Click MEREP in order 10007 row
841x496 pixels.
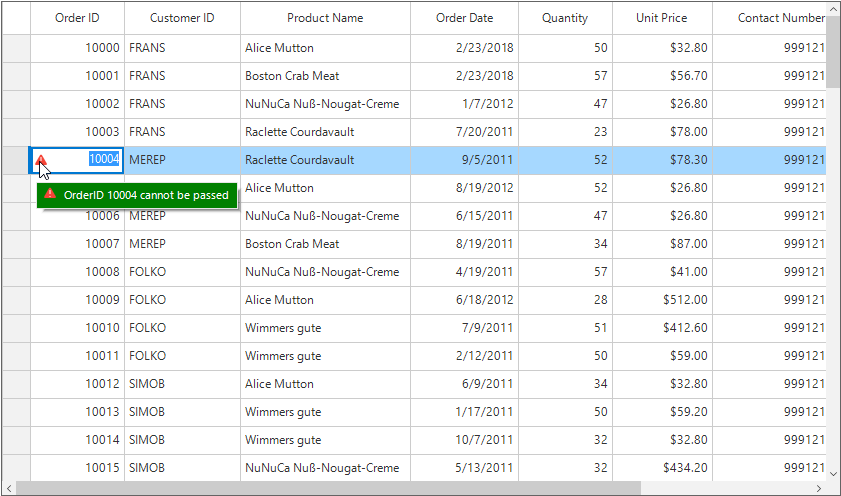point(147,244)
